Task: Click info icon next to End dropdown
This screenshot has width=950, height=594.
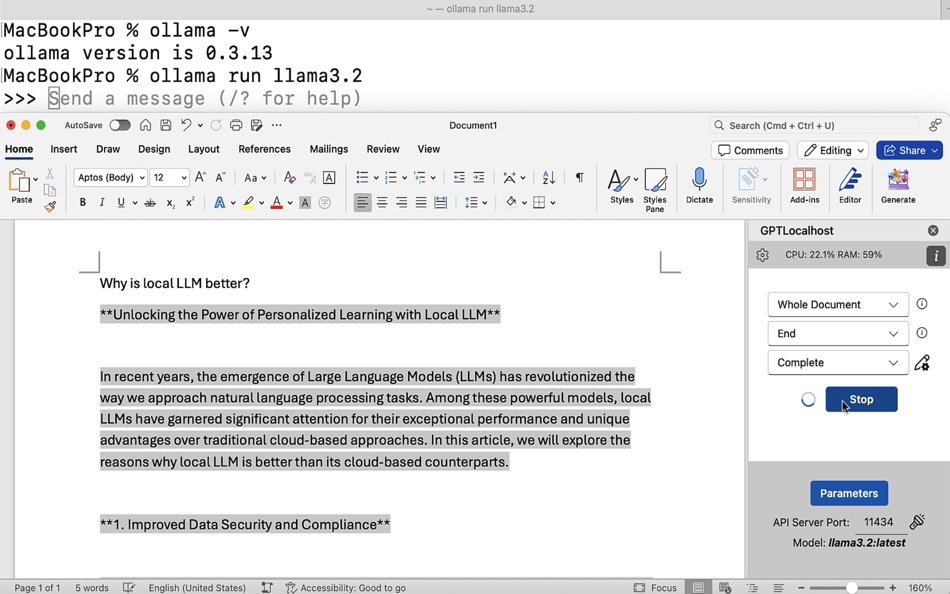Action: click(922, 333)
